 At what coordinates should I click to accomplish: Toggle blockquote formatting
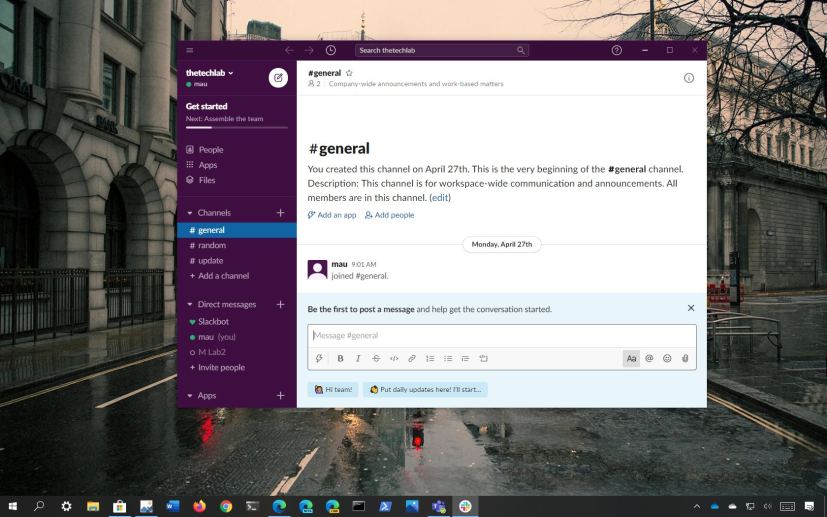(465, 358)
